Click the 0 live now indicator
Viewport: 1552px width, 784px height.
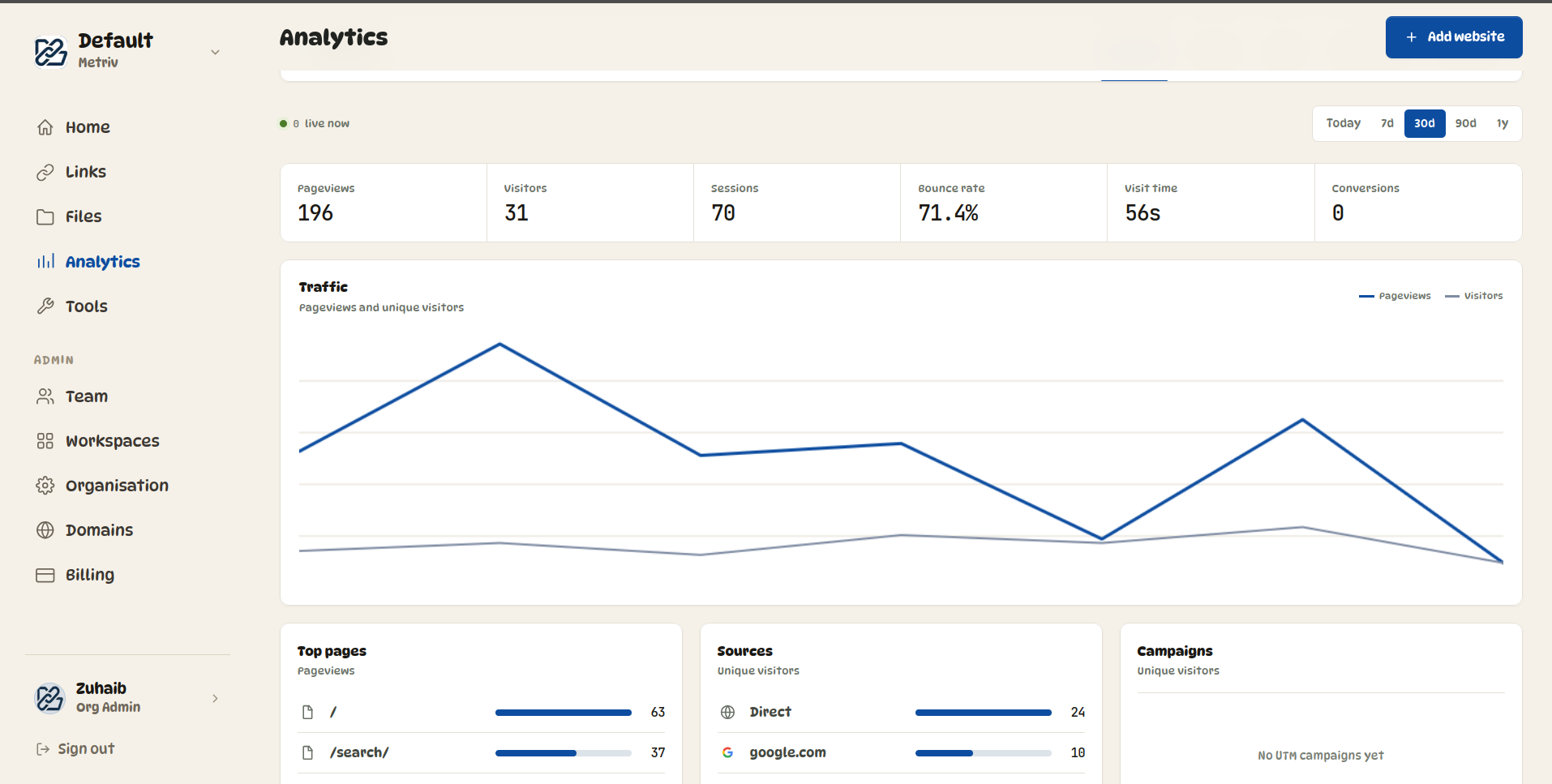click(x=315, y=123)
